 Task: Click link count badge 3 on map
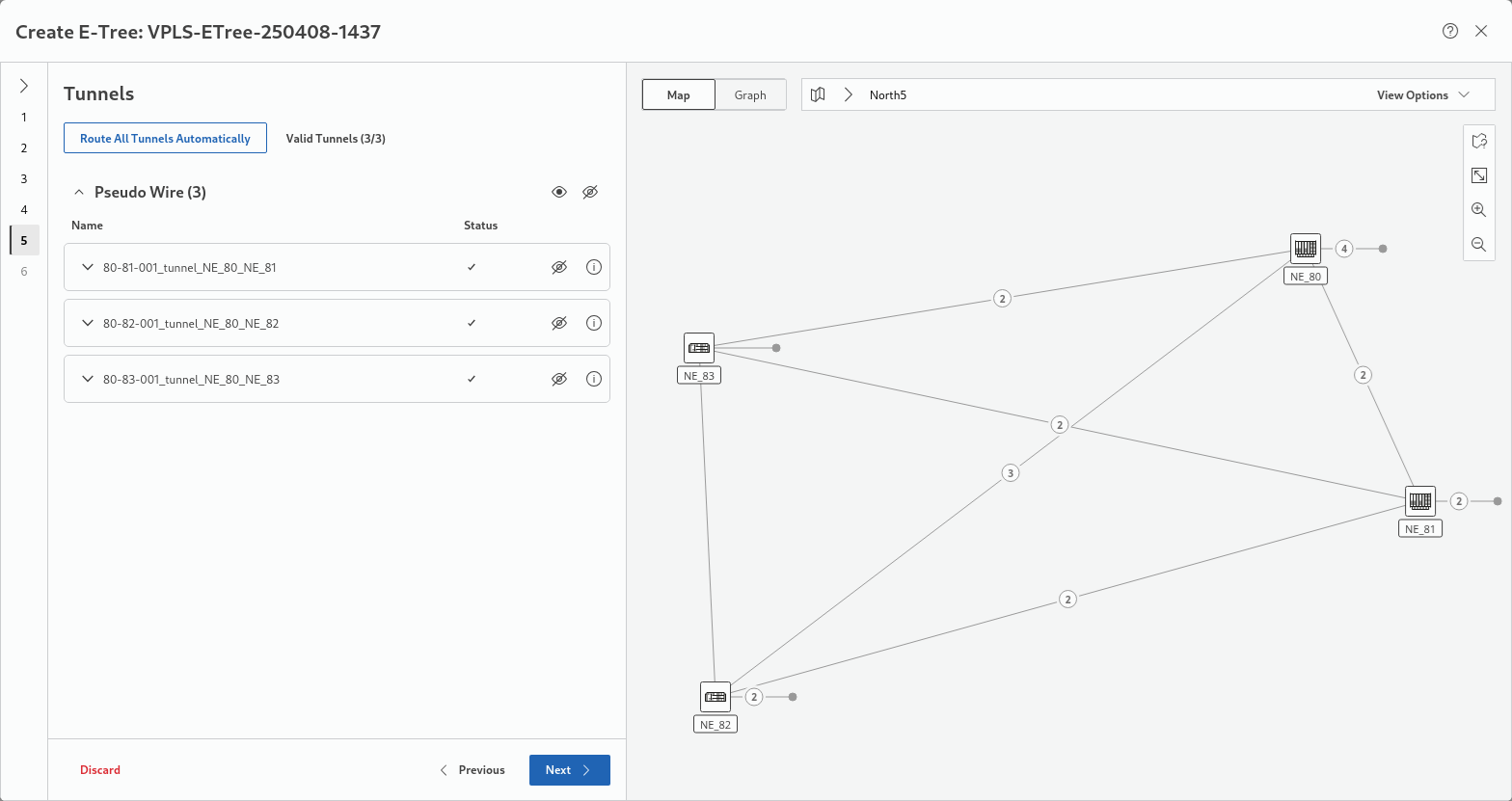(1010, 473)
